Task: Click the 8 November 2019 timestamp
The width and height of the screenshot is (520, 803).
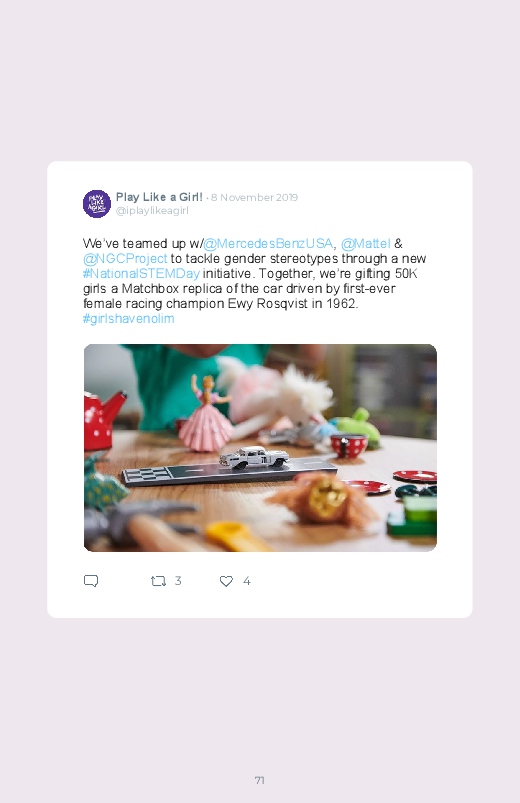Action: tap(254, 197)
